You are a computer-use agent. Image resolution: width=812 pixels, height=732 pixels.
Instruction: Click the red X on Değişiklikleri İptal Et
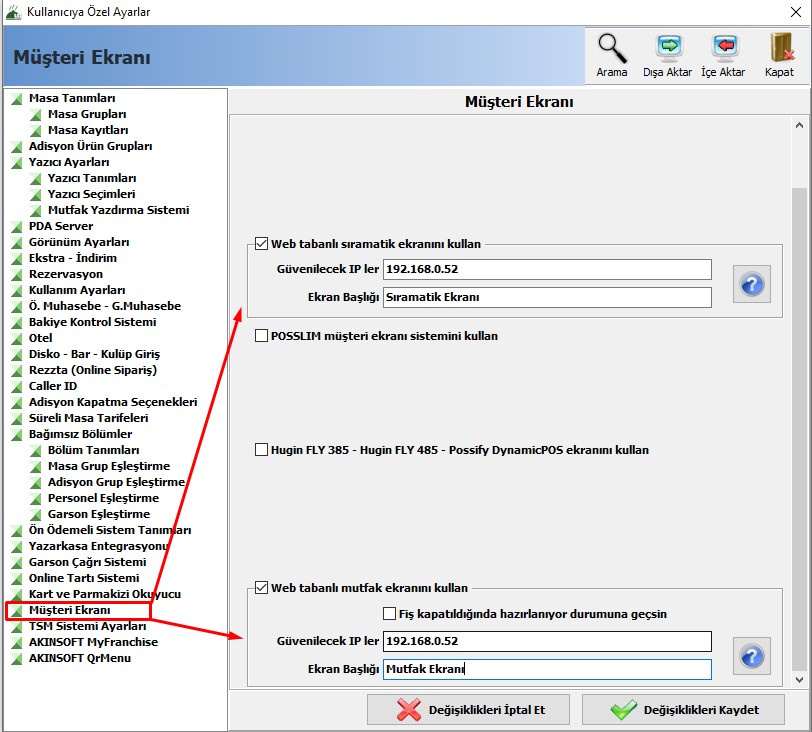[409, 710]
